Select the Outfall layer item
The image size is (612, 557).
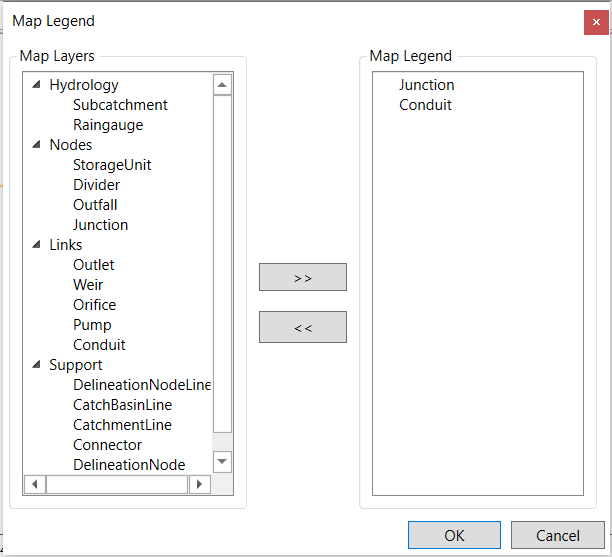[95, 205]
